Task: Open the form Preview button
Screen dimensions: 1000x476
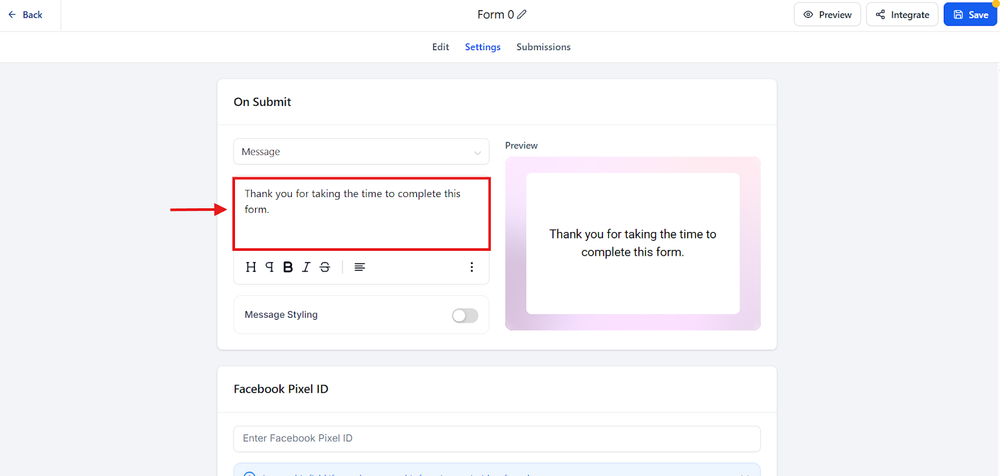Action: [827, 15]
